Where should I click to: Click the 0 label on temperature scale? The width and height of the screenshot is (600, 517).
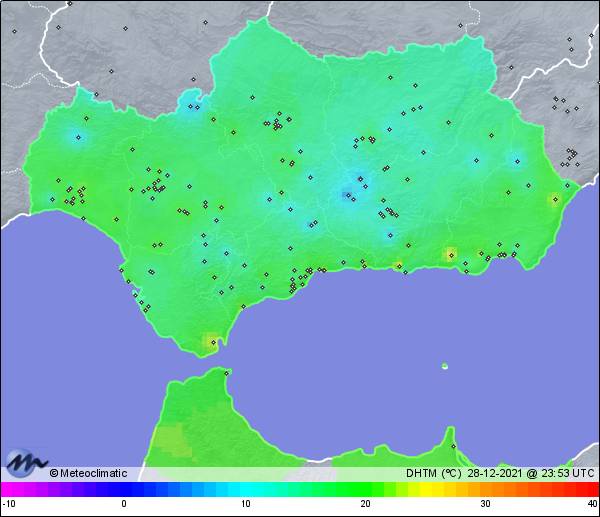[124, 504]
